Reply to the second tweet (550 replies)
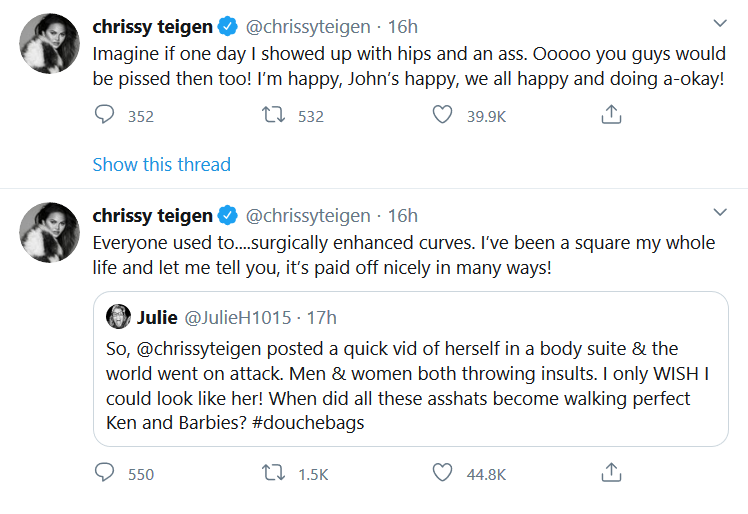The height and width of the screenshot is (514, 748). tap(104, 473)
